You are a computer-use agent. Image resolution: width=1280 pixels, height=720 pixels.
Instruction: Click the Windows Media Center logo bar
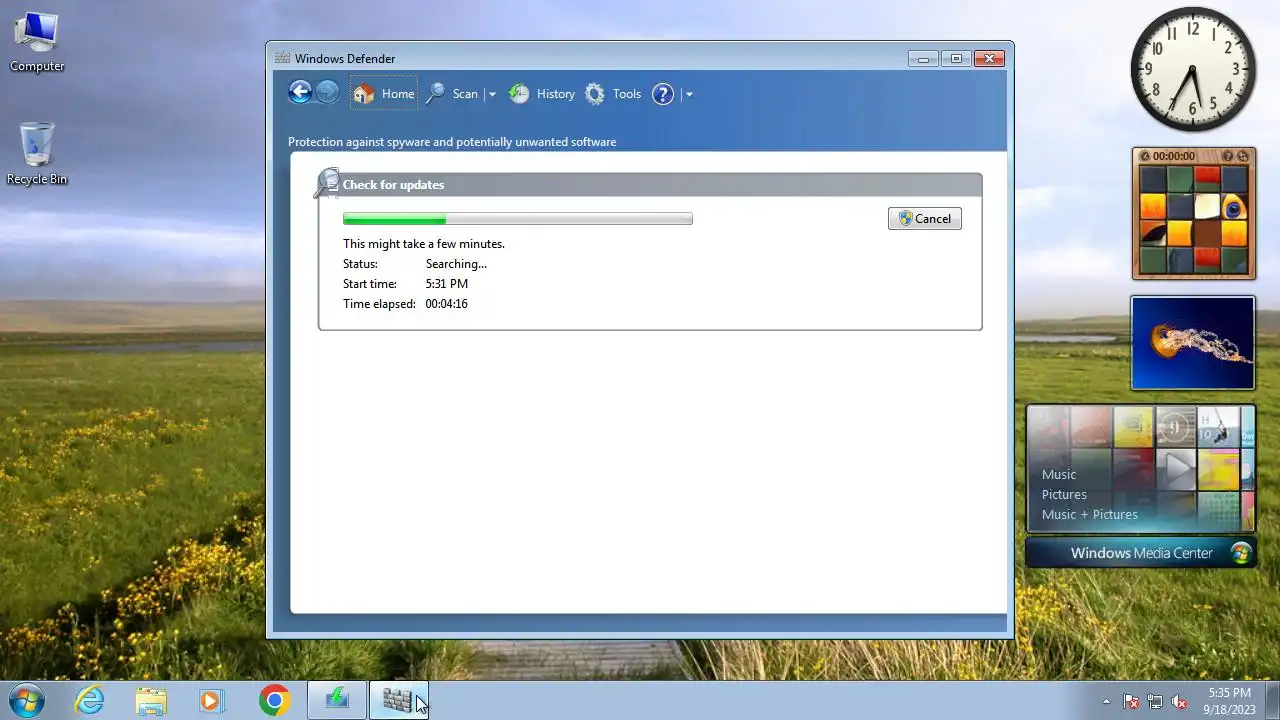(x=1141, y=553)
